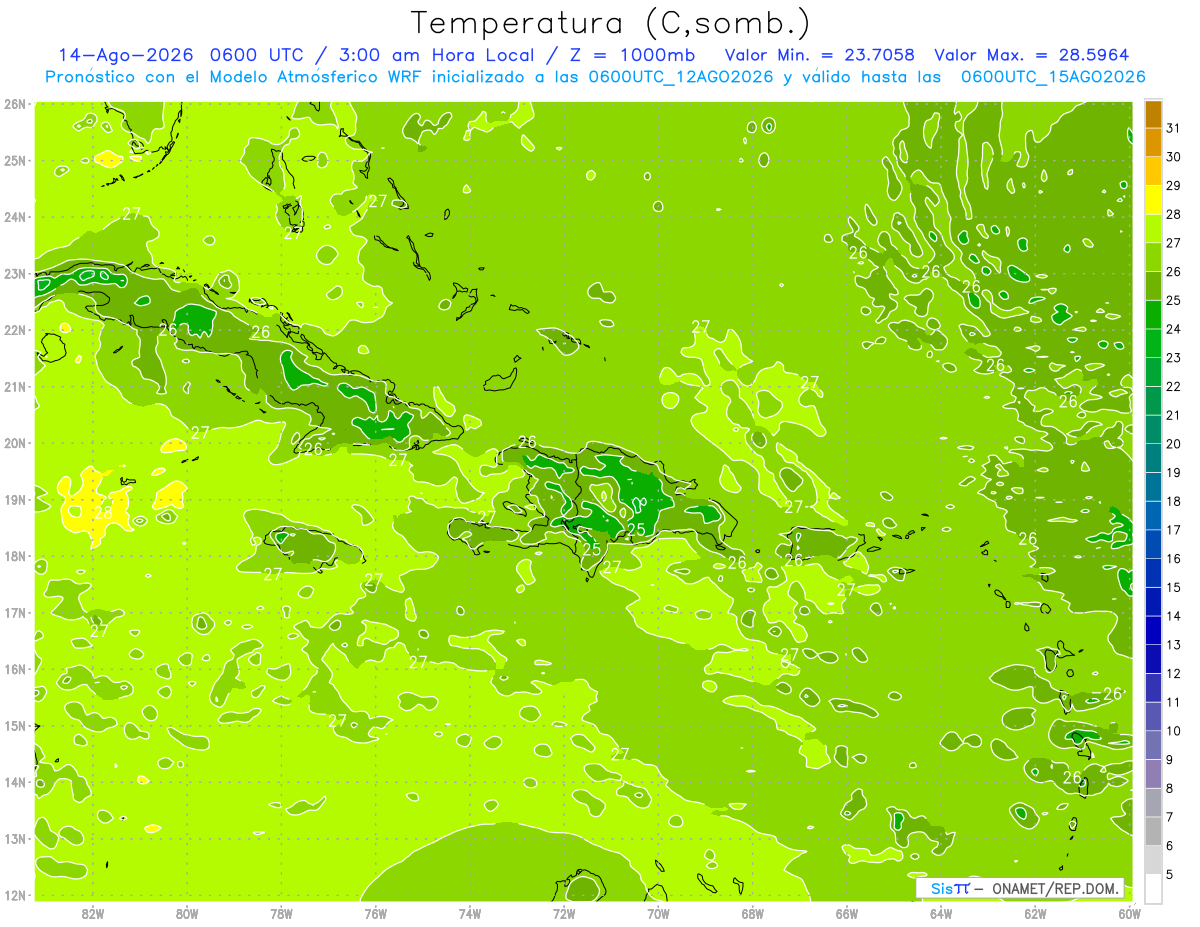The width and height of the screenshot is (1200, 927).
Task: Select the dark blue swatch between 12 and 13
Action: tap(1153, 659)
